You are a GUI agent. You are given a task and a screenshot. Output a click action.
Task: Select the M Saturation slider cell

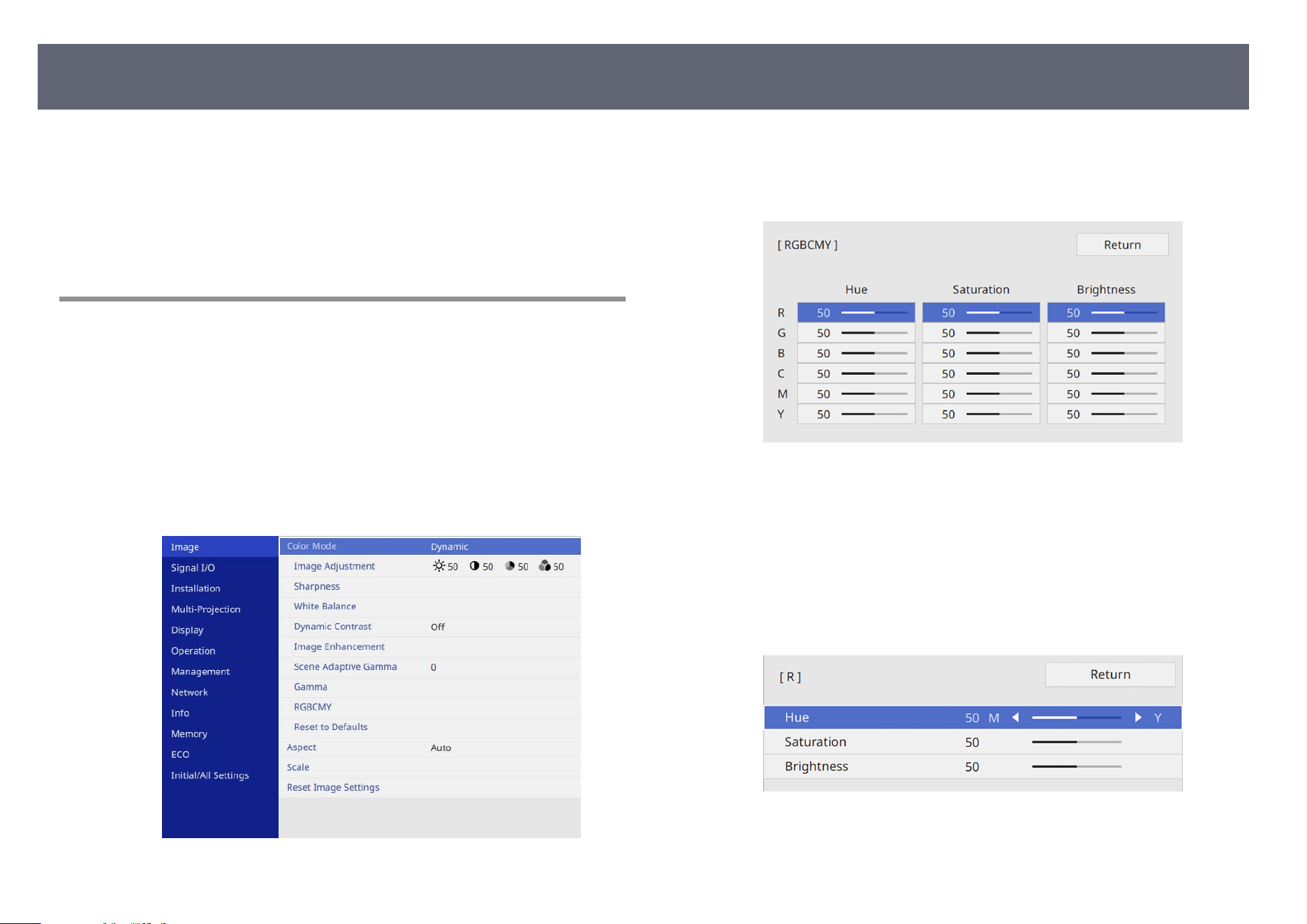tap(981, 394)
